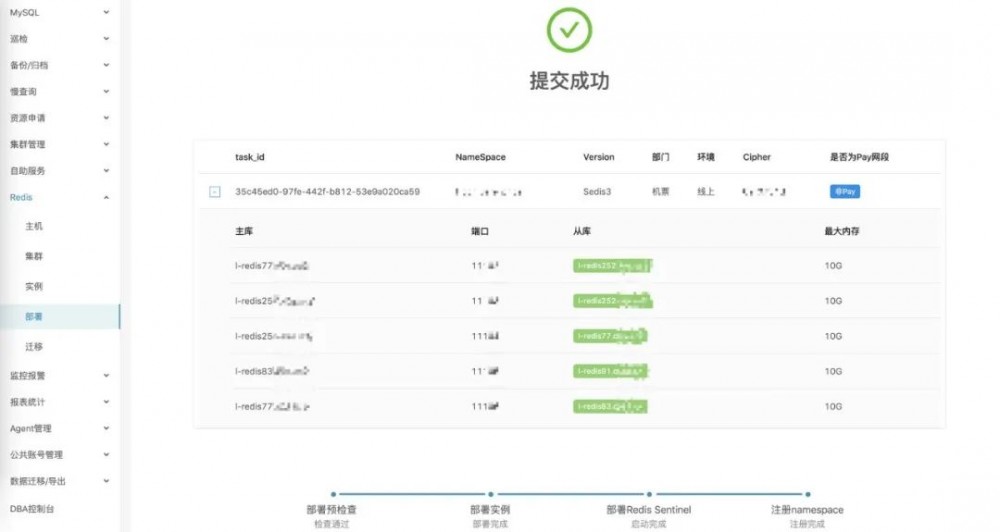The height and width of the screenshot is (532, 1000).
Task: Expand the Agent管理 sidebar chevron
Action: (107, 428)
